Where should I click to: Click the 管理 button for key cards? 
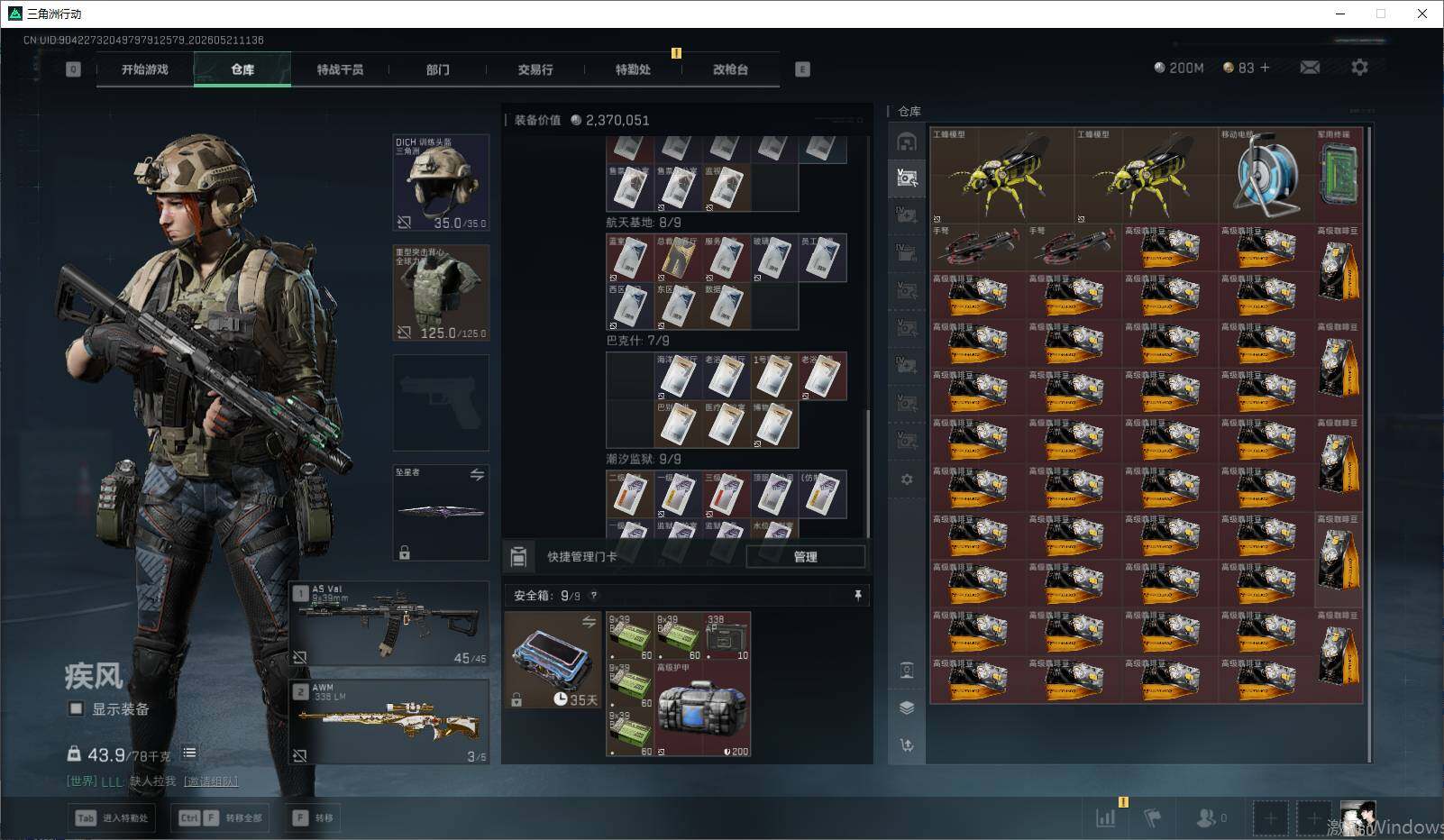coord(806,557)
